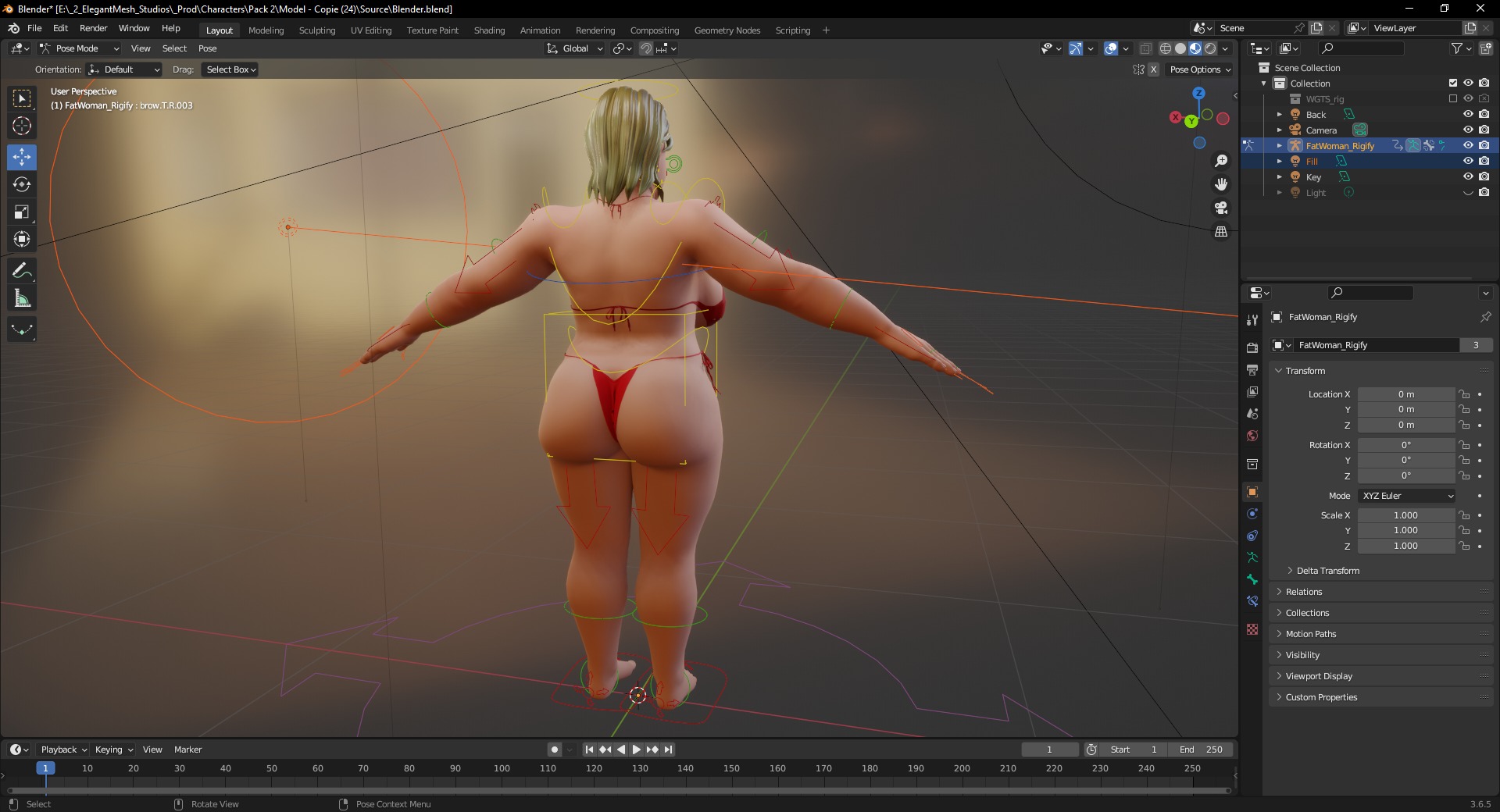The image size is (1500, 812).
Task: Open the Render properties tab
Action: [1252, 347]
